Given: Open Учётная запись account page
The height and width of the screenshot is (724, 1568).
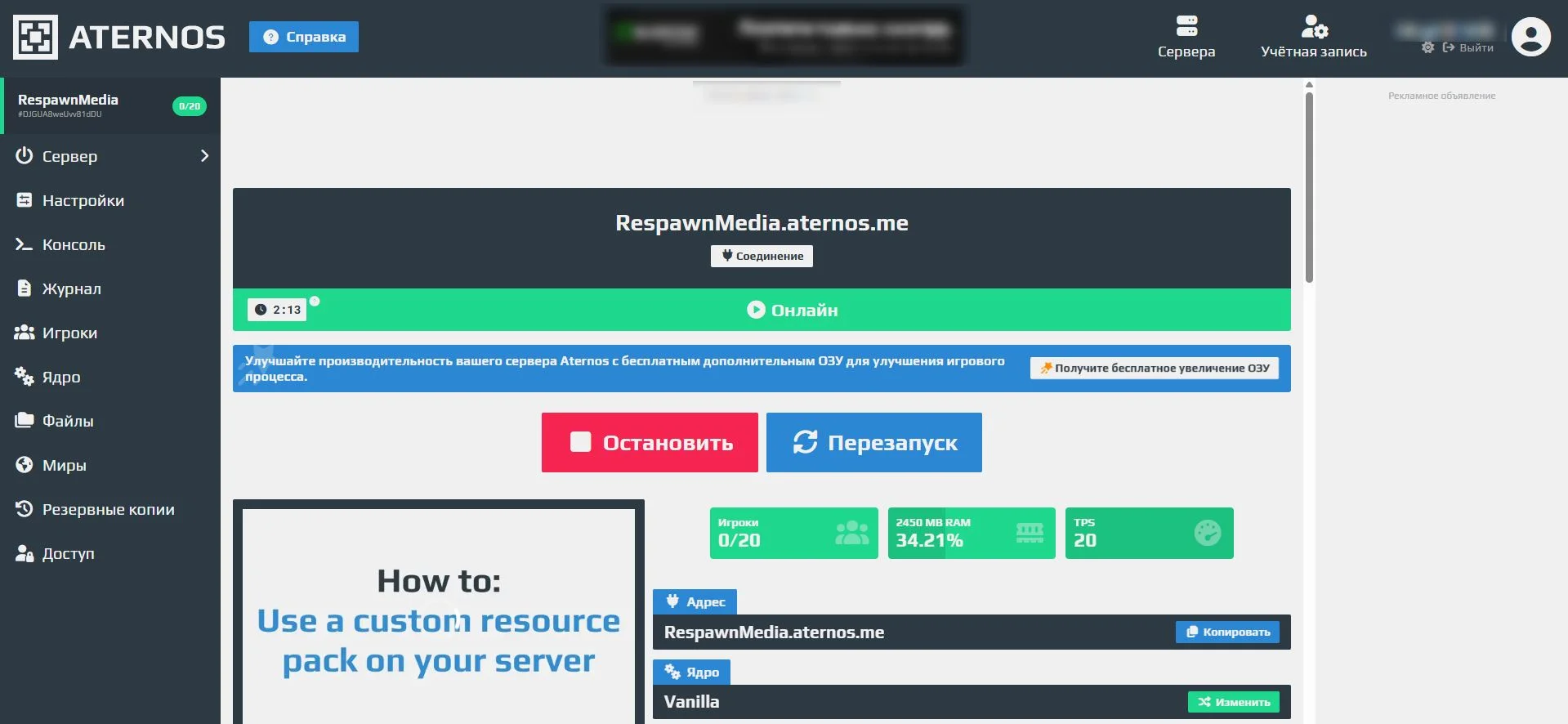Looking at the screenshot, I should tap(1313, 38).
